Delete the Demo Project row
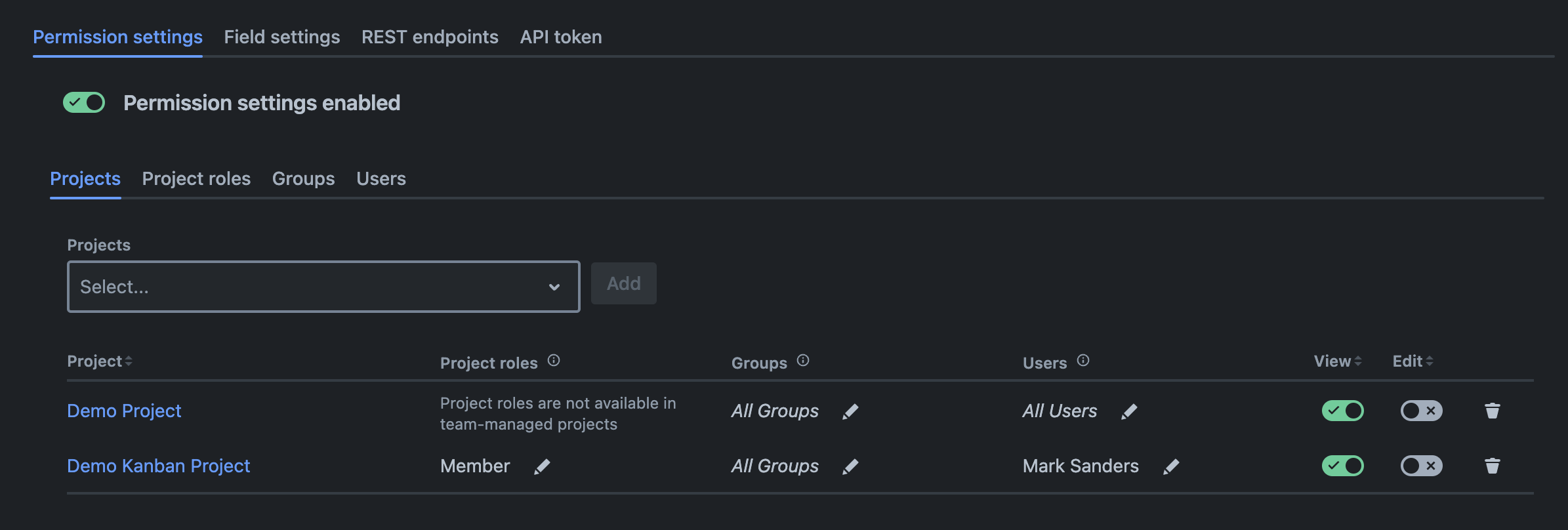1568x530 pixels. [1492, 411]
